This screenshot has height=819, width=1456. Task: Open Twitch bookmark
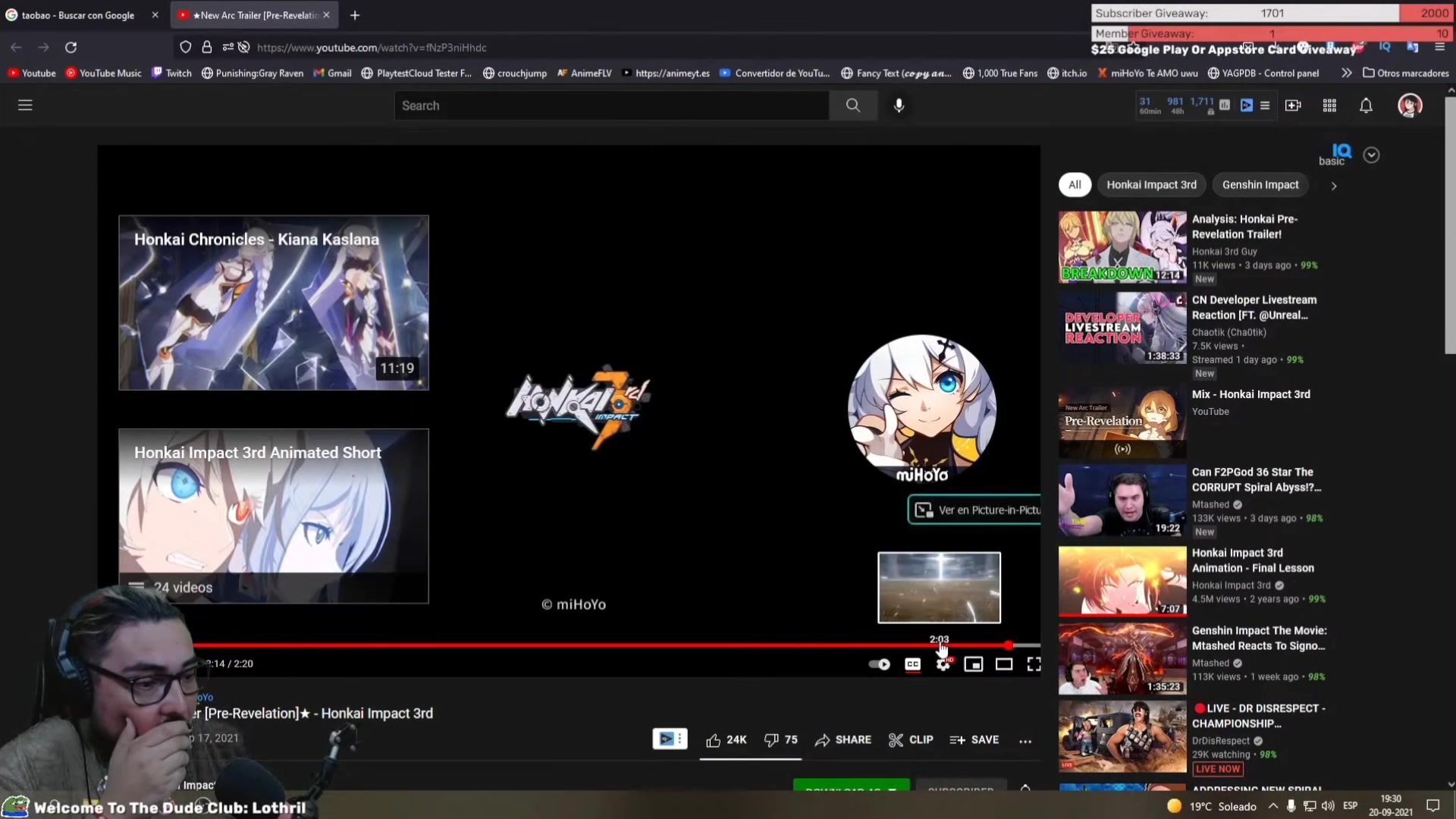[171, 73]
